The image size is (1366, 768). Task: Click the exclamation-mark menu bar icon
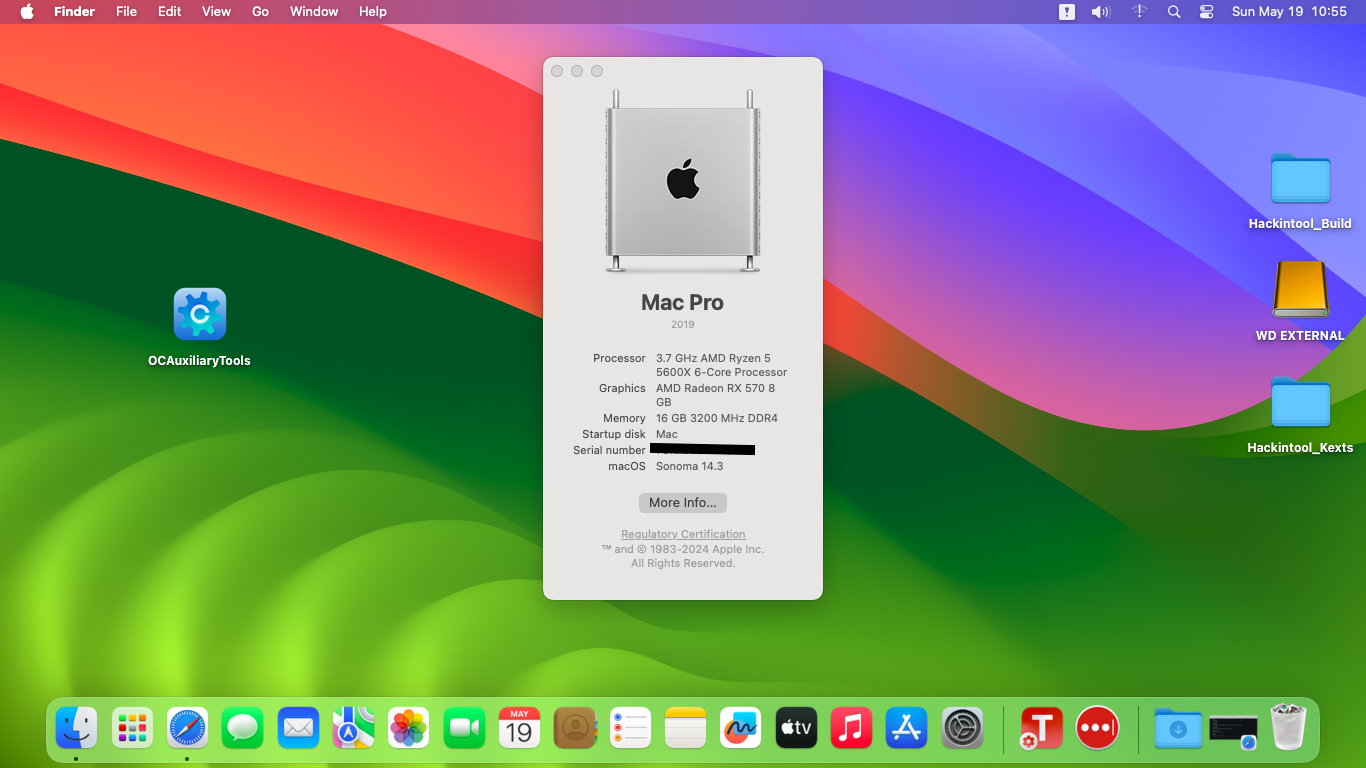click(x=1067, y=12)
